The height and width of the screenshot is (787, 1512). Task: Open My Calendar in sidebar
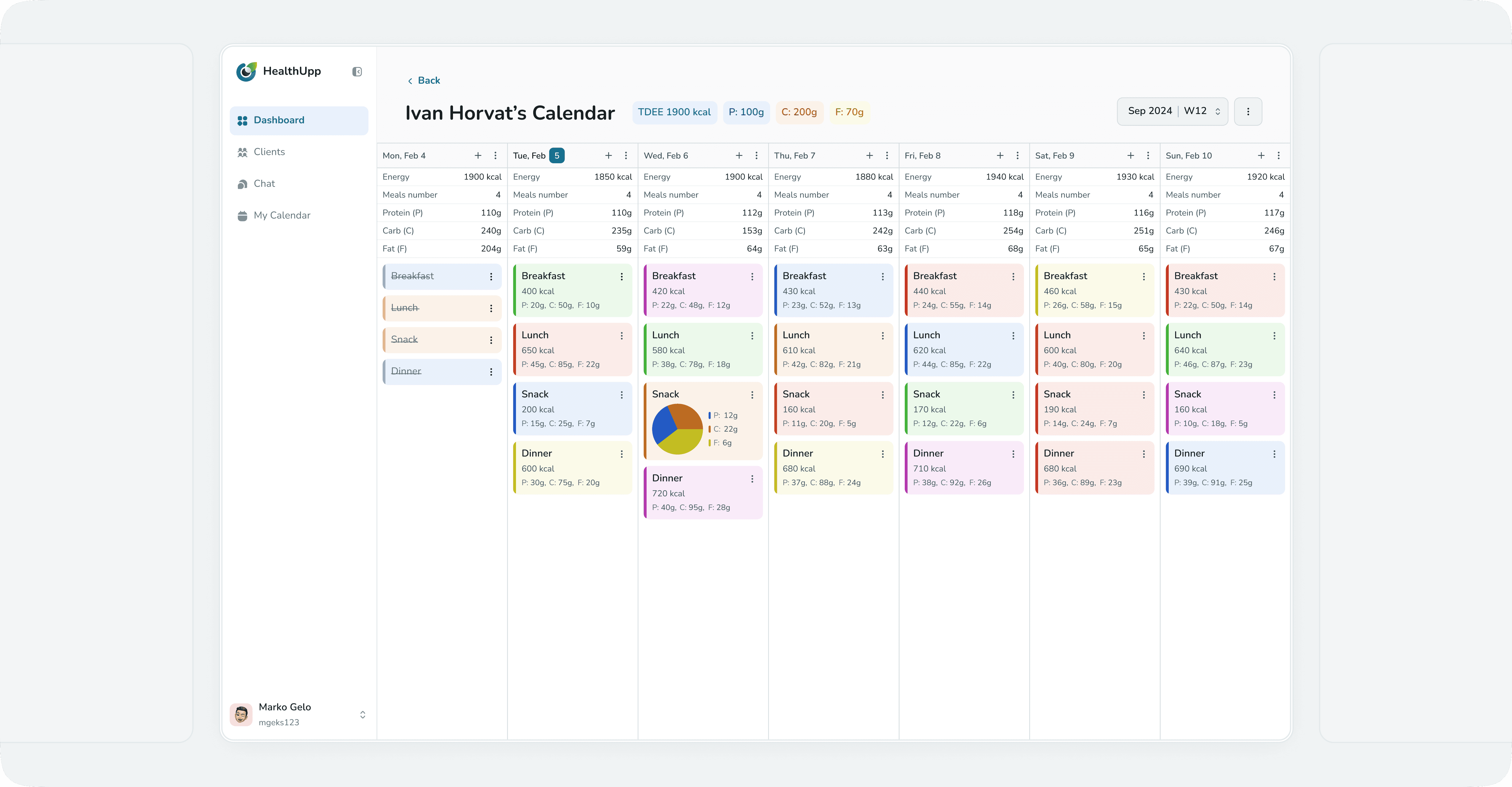282,216
